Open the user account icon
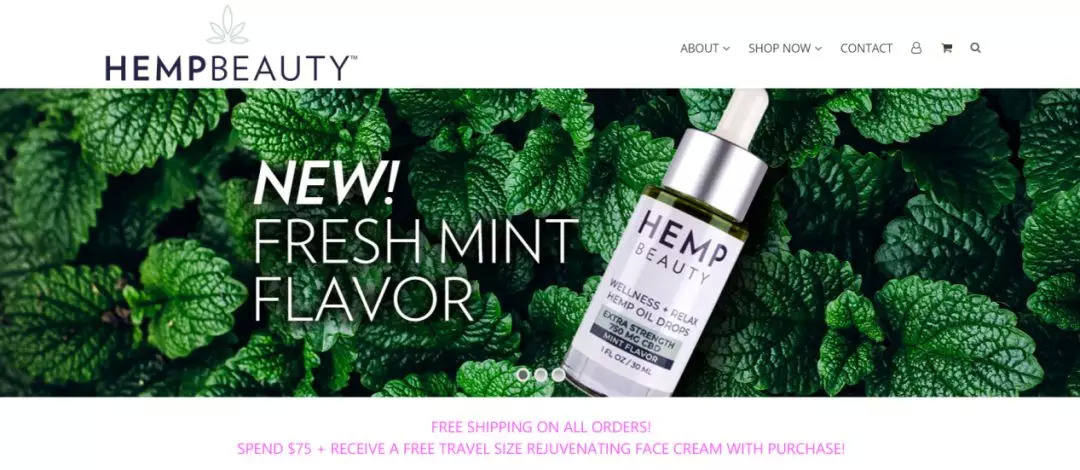The image size is (1080, 470). (915, 48)
